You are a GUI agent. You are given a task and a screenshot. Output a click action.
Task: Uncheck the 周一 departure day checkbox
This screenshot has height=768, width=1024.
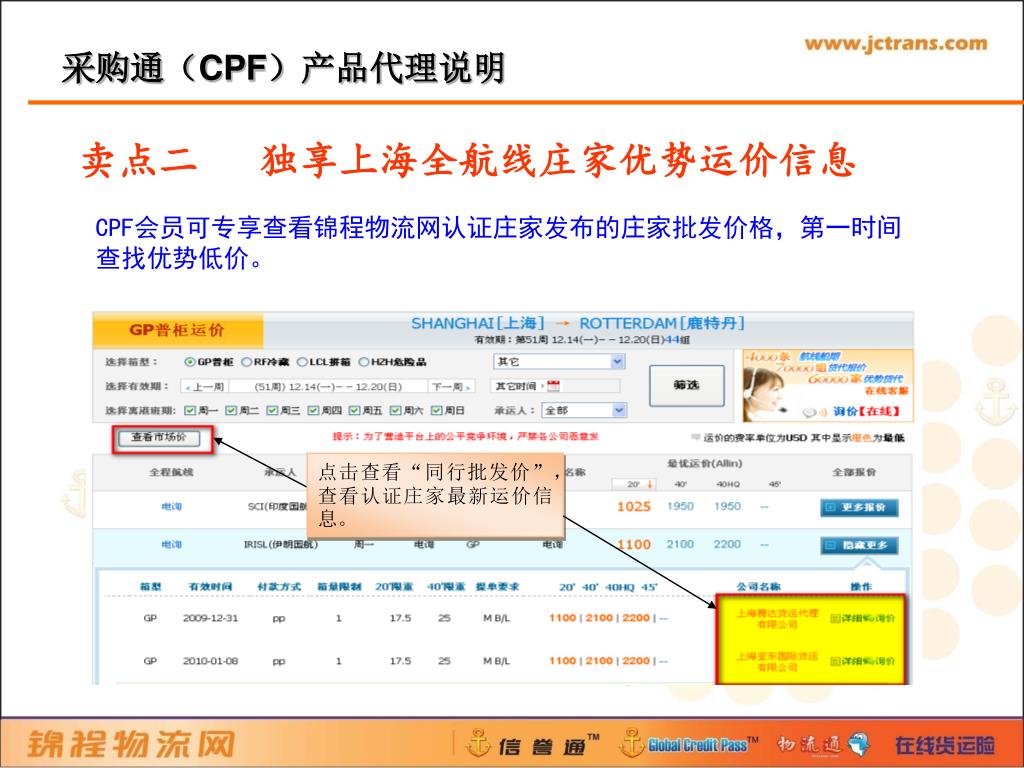click(190, 410)
